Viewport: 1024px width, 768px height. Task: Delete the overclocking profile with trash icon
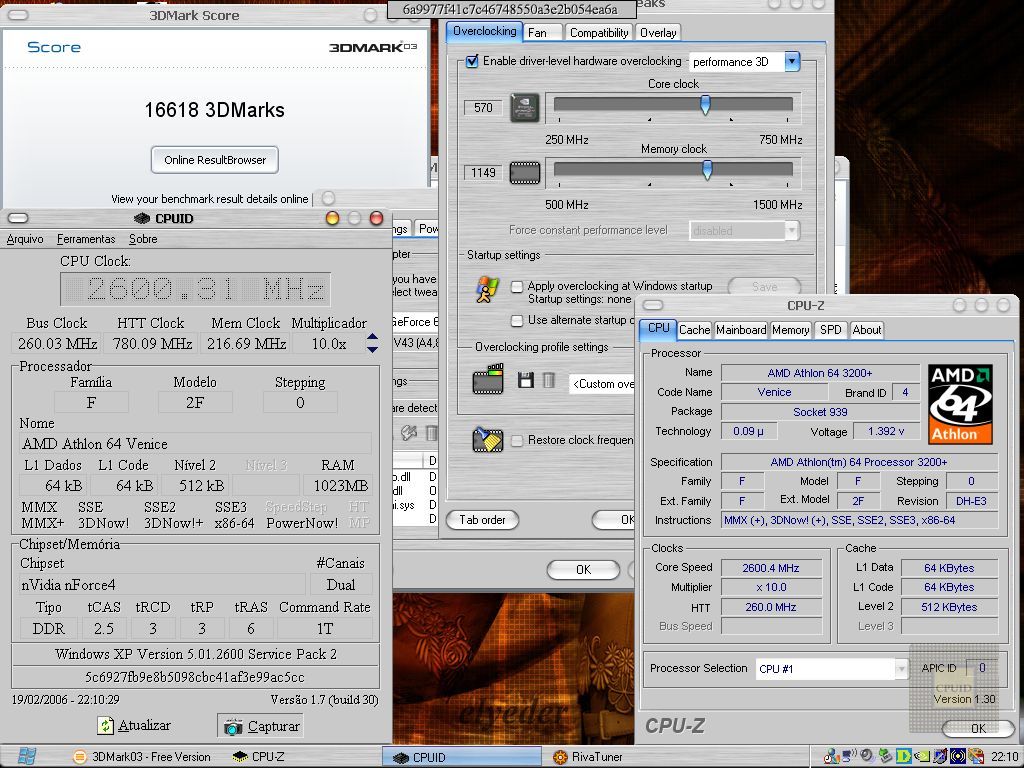click(x=549, y=380)
